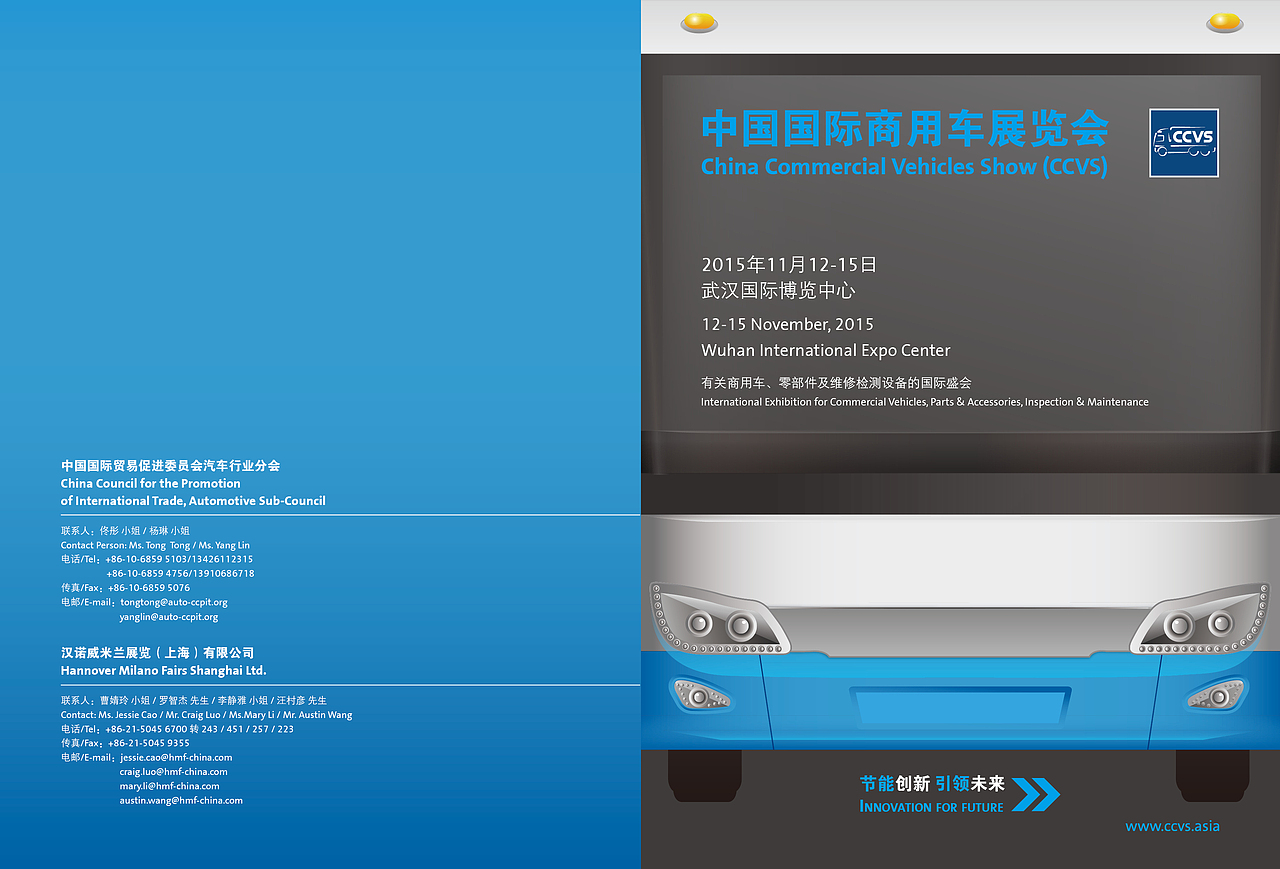Click the blue license plate panel
Screen dimensions: 1280x869
coord(960,706)
